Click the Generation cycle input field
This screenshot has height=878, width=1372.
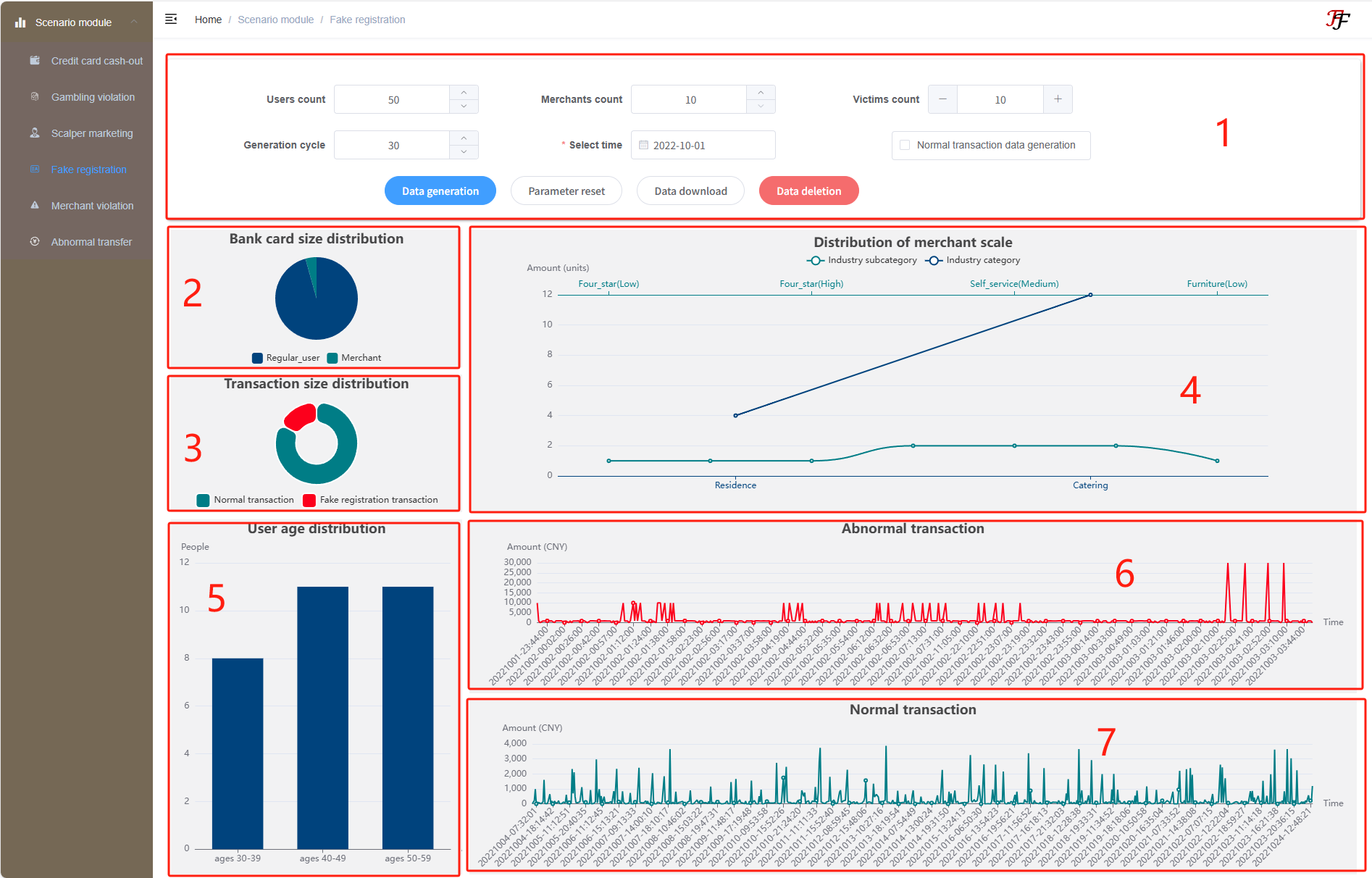(x=393, y=145)
